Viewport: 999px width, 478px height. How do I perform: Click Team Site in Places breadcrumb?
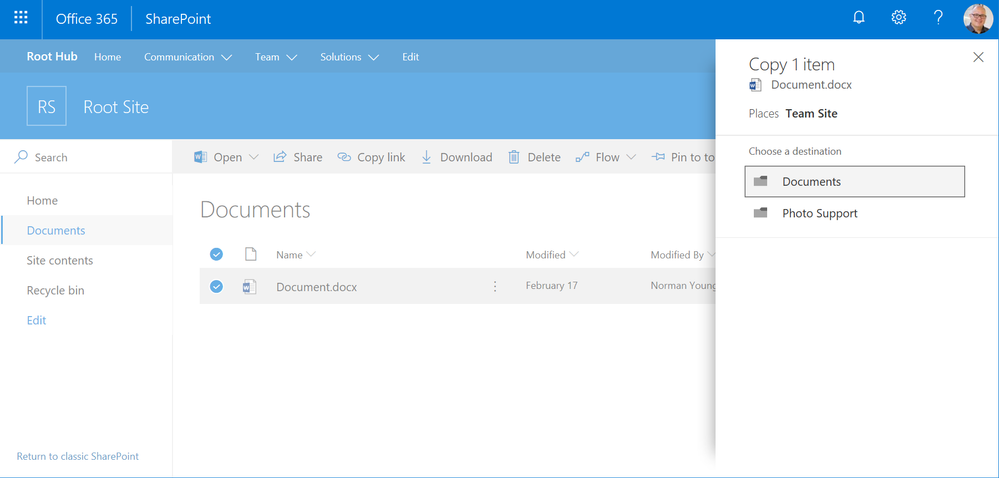(x=812, y=113)
